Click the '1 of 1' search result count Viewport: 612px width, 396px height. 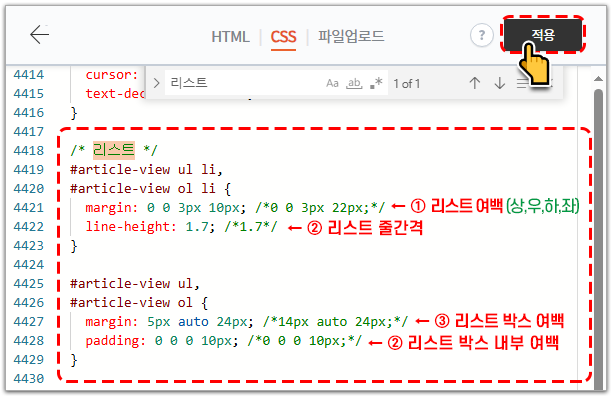tap(406, 83)
